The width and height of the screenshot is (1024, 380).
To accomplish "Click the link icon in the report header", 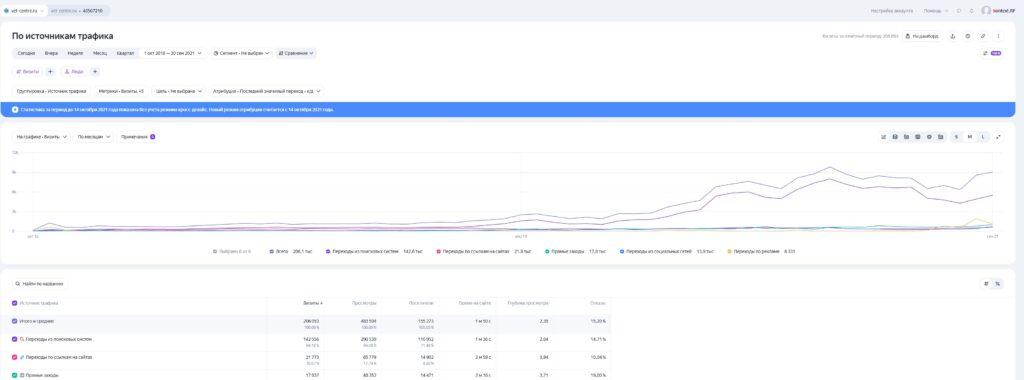I will click(984, 37).
